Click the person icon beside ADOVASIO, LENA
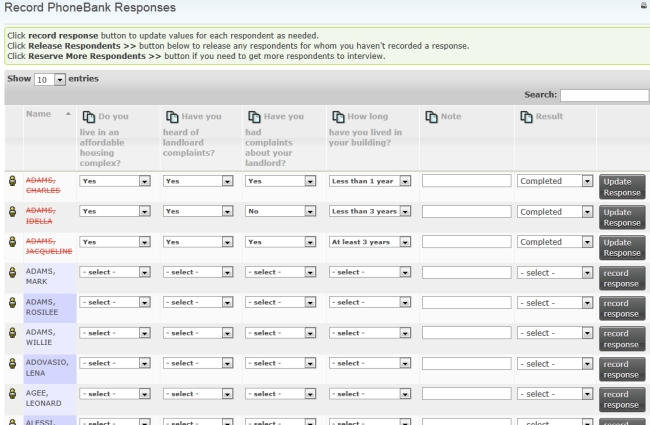Screen dimensions: 650x425 [13, 364]
